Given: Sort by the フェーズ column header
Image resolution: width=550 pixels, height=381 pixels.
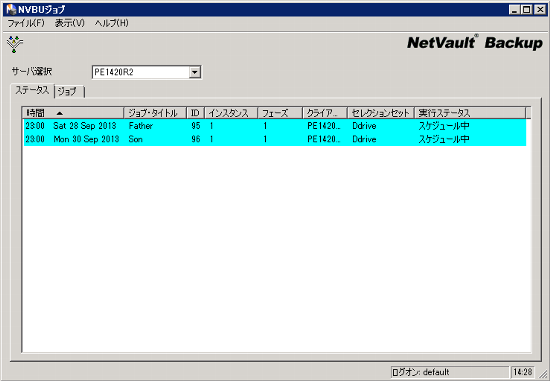Looking at the screenshot, I should tap(280, 113).
